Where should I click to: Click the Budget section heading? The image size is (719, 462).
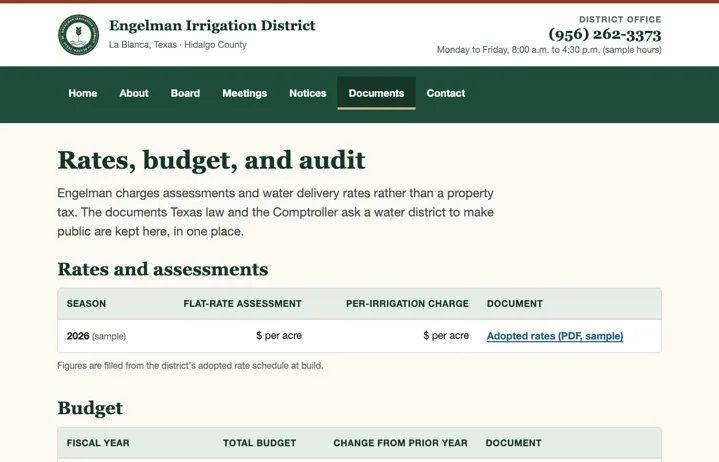coord(90,408)
